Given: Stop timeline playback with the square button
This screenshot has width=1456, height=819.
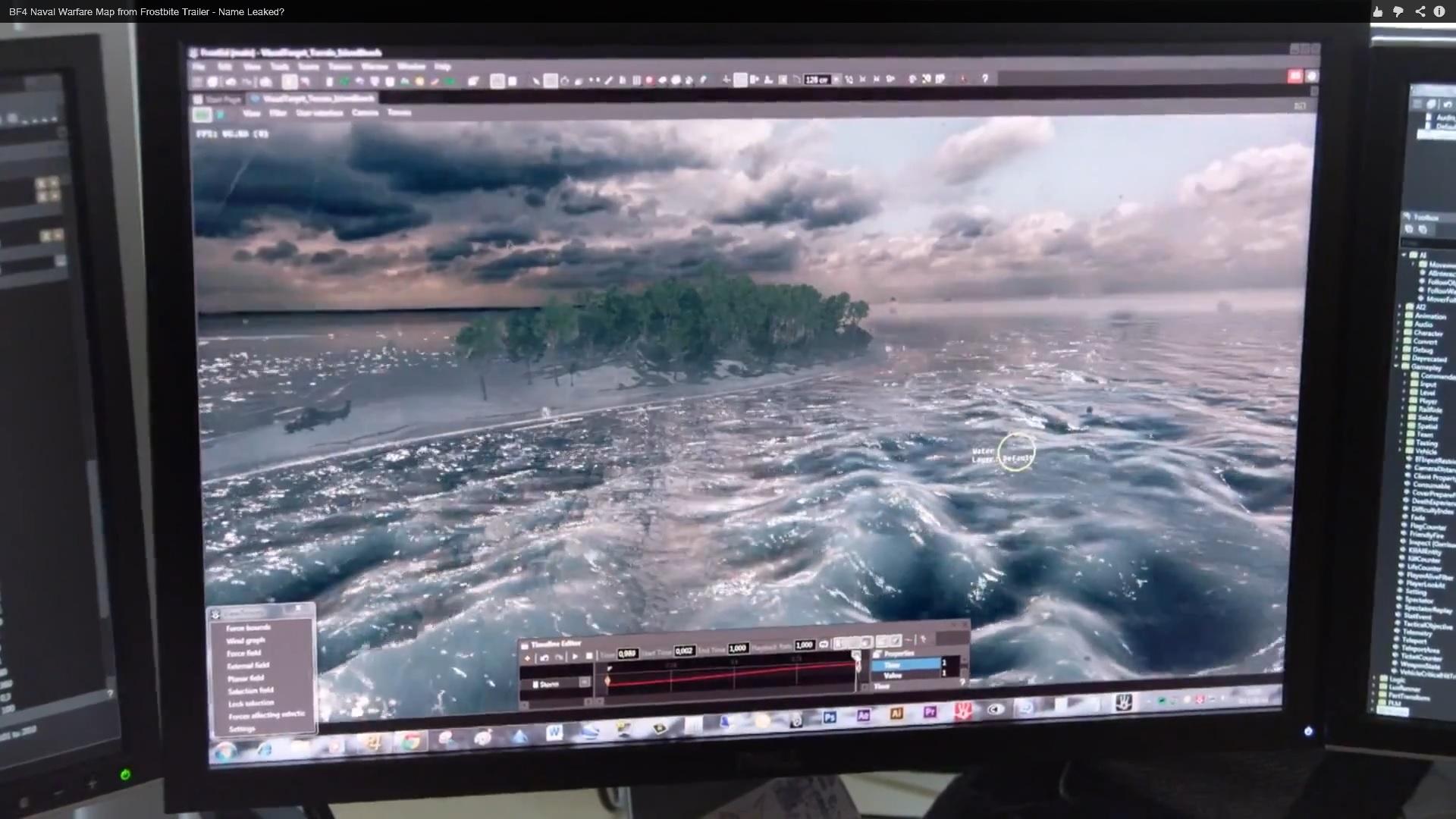Looking at the screenshot, I should 589,657.
